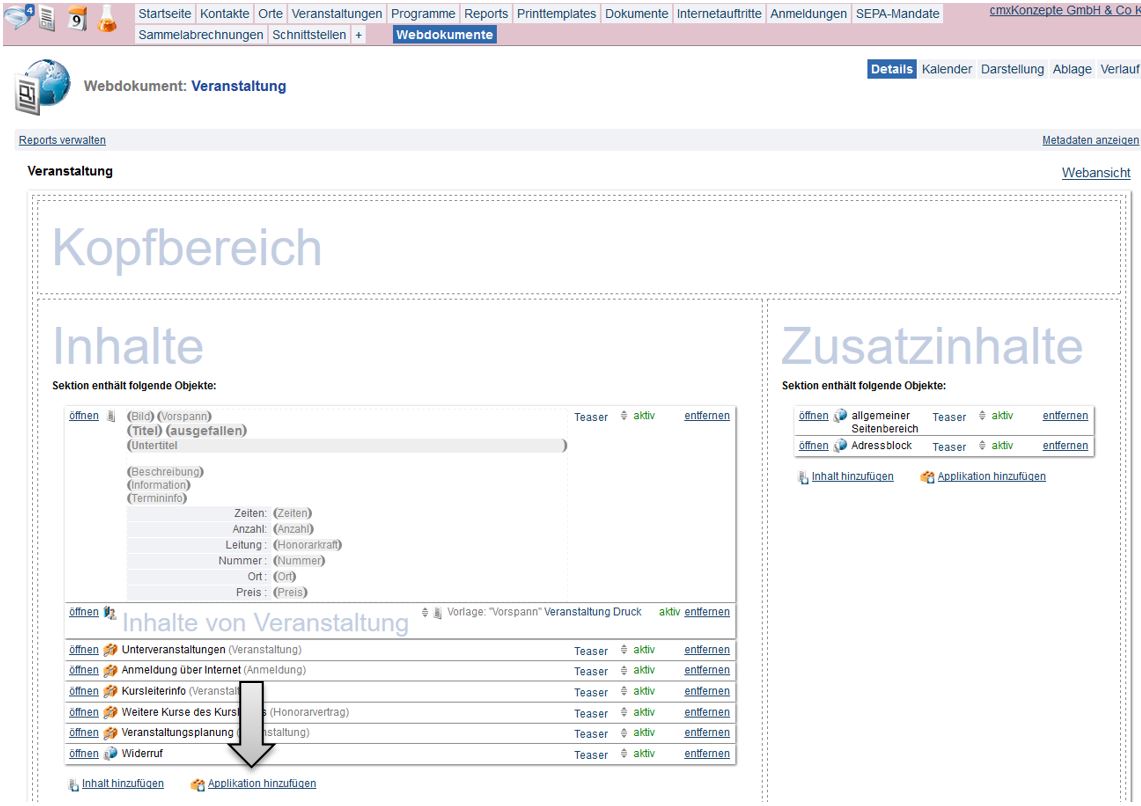Viewport: 1141px width, 806px height.
Task: Remove the Kursleiterinfo entry via entfernen
Action: pyautogui.click(x=706, y=691)
